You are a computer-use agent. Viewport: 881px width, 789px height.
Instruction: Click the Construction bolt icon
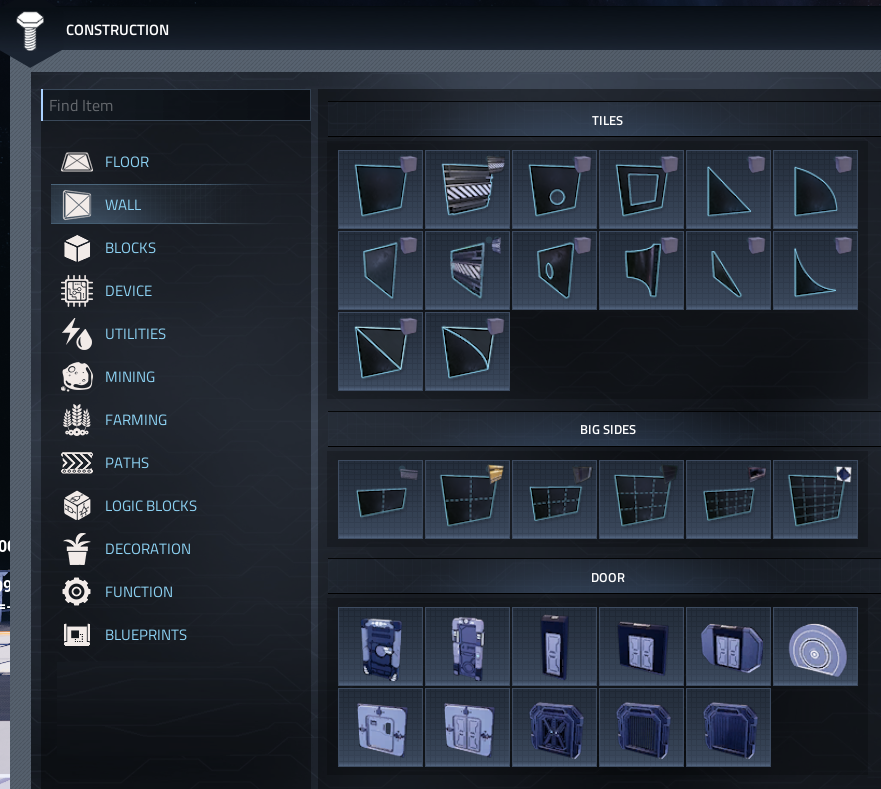(30, 30)
